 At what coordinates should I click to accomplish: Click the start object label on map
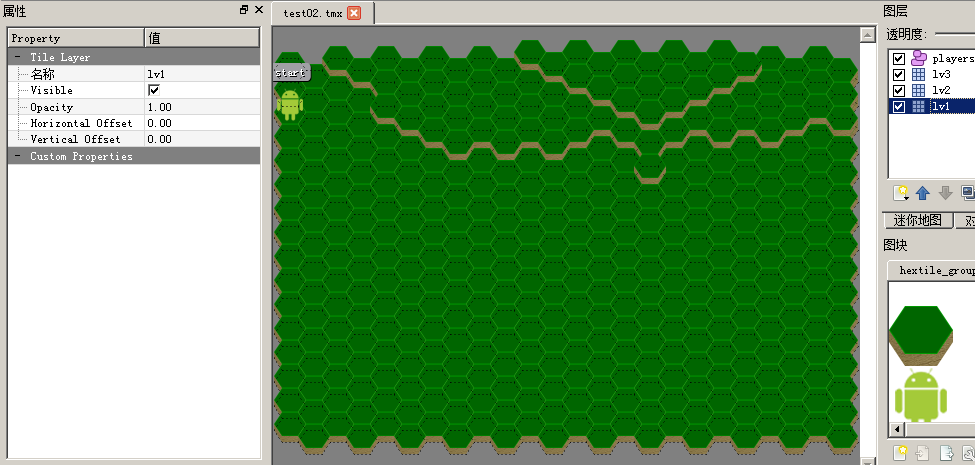(x=291, y=73)
